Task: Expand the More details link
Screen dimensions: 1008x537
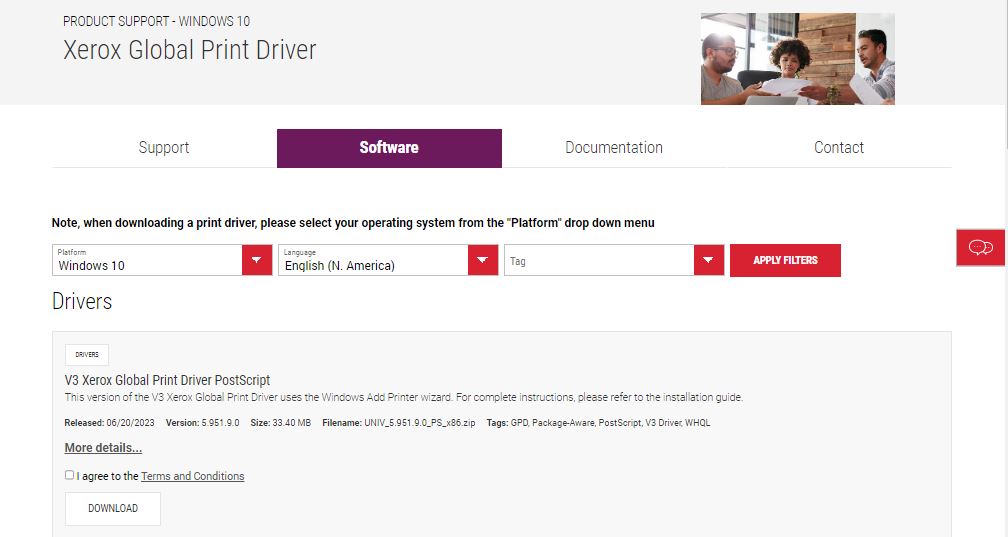Action: 103,448
